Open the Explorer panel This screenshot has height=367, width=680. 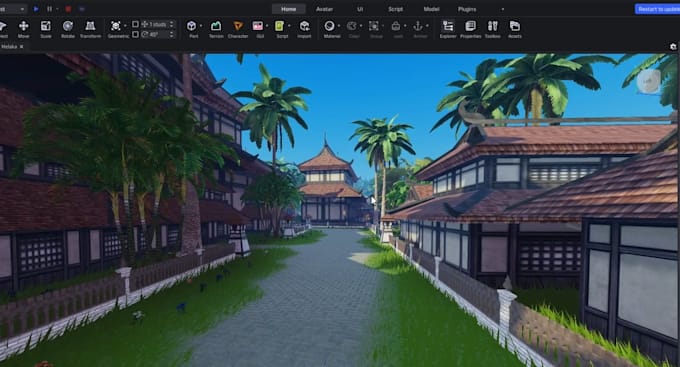(x=448, y=29)
